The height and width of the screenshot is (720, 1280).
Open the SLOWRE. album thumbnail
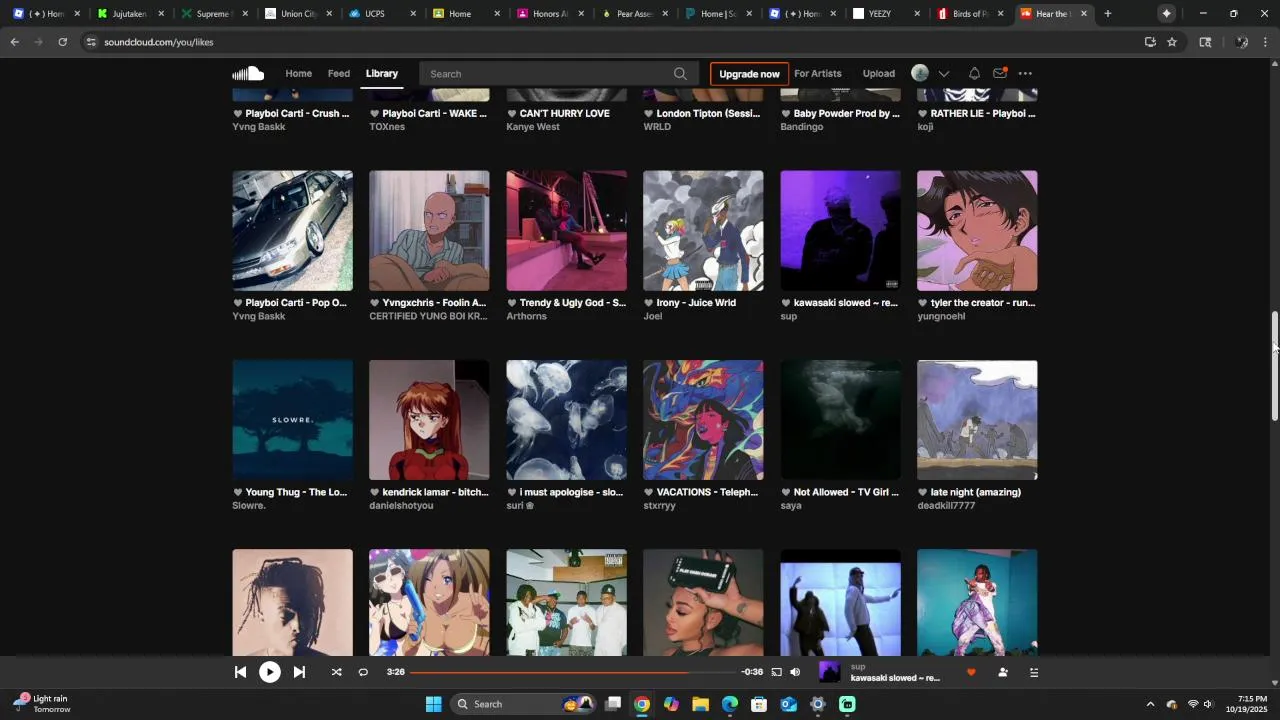coord(293,420)
